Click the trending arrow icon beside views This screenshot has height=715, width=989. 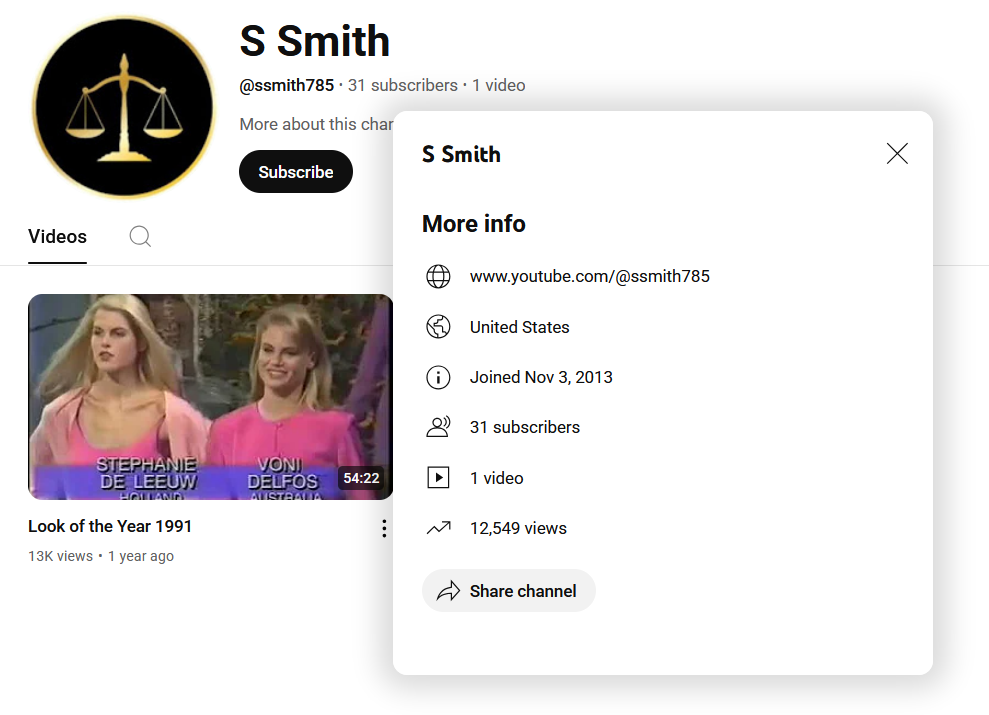[x=438, y=528]
